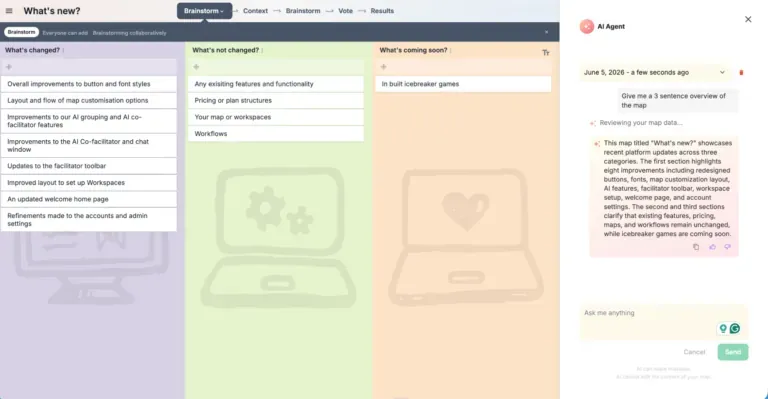Screen dimensions: 768x399
Task: Select card 'Your map or workspaces'
Action: pos(276,117)
